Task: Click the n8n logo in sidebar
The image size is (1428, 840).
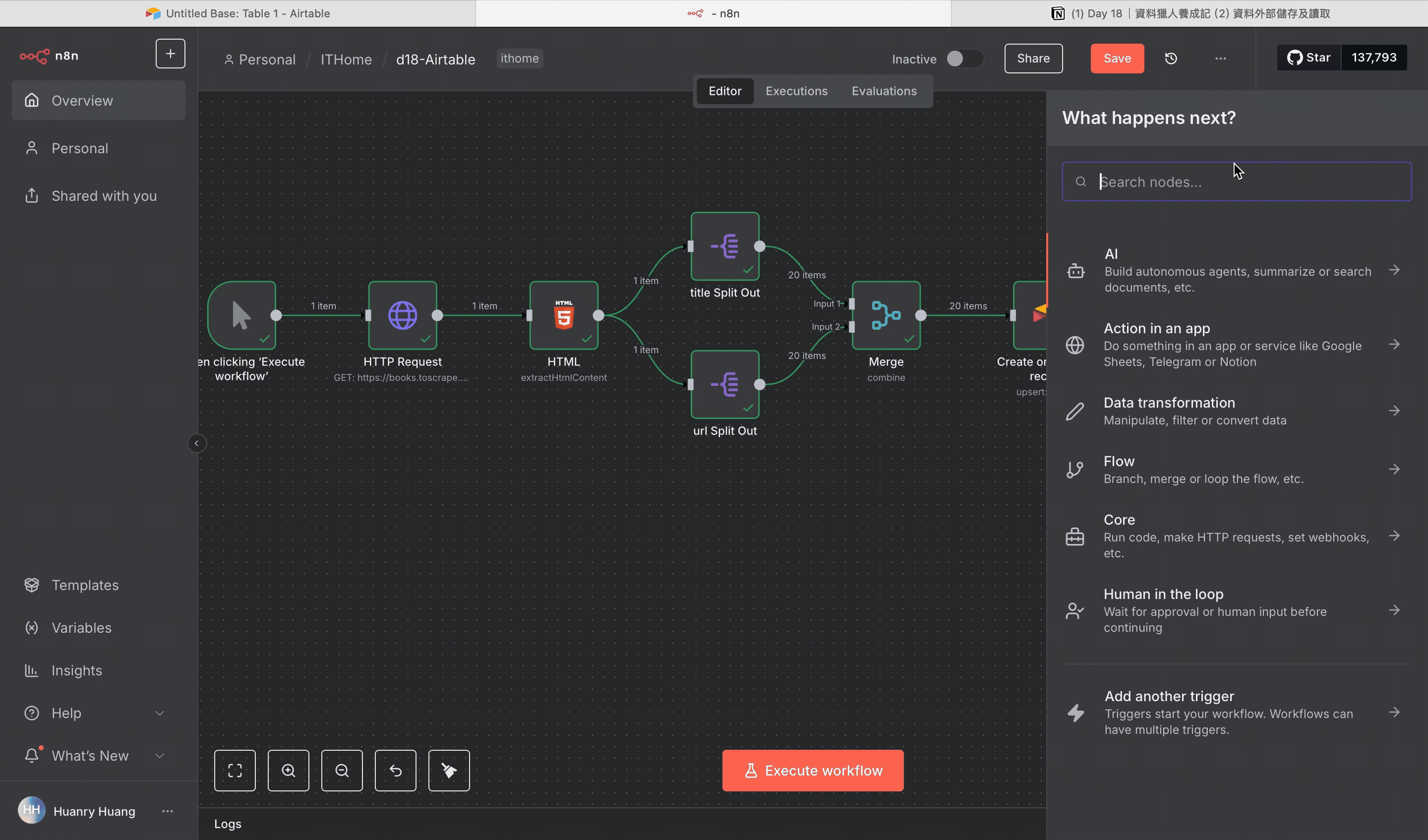Action: coord(49,56)
